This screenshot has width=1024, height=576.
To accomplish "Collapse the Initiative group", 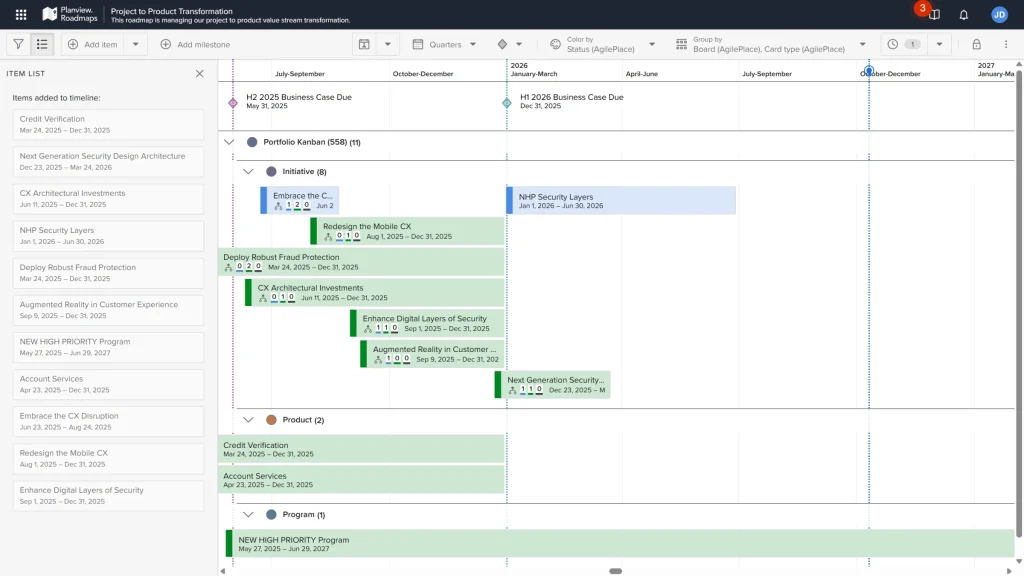I will pyautogui.click(x=248, y=172).
